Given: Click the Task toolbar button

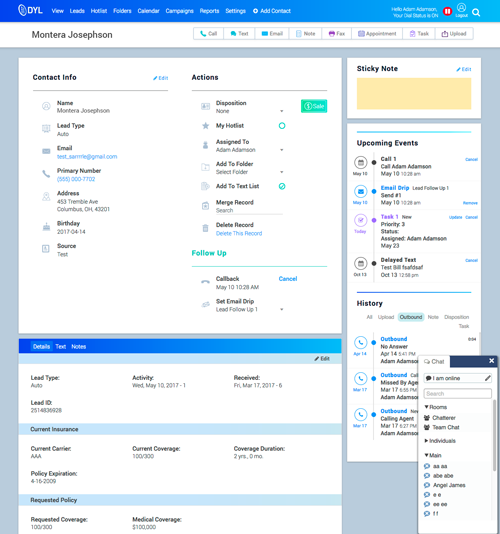Looking at the screenshot, I should [x=419, y=34].
